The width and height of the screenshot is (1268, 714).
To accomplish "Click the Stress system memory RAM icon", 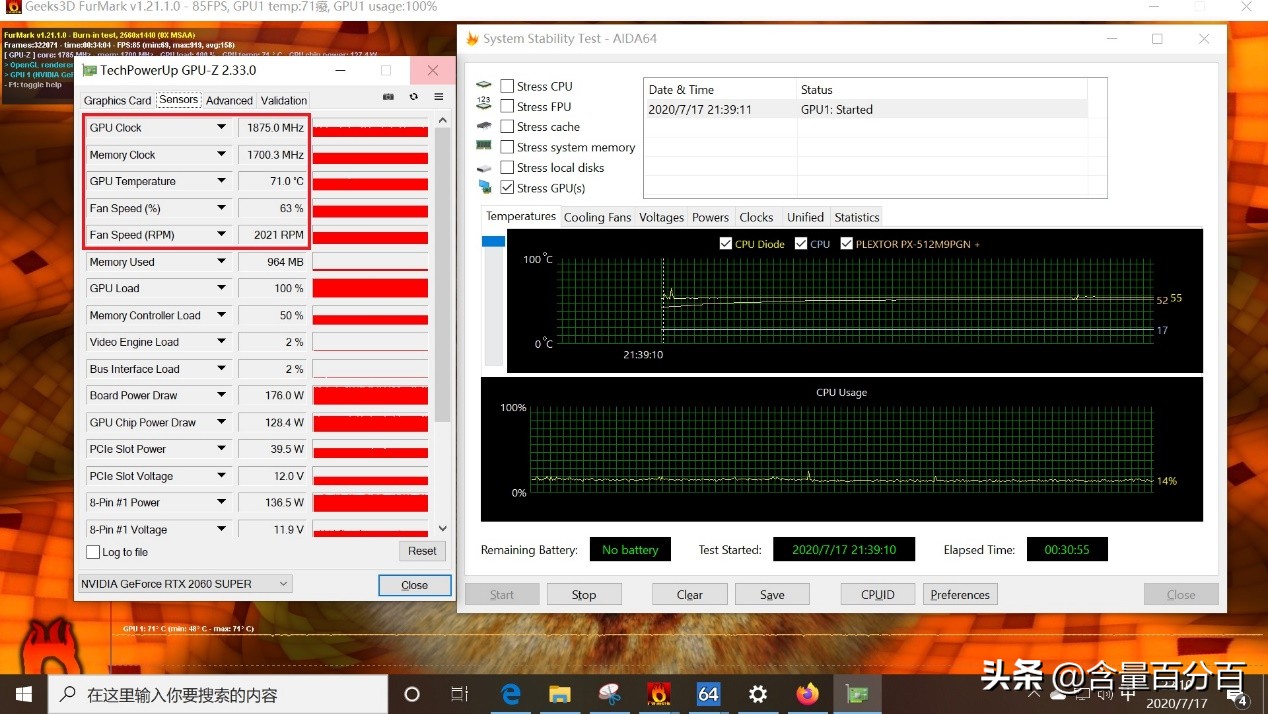I will [484, 147].
